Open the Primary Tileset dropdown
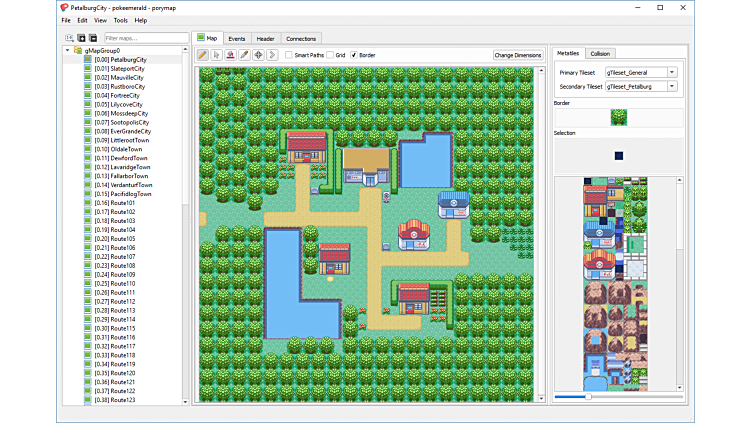 (x=642, y=72)
